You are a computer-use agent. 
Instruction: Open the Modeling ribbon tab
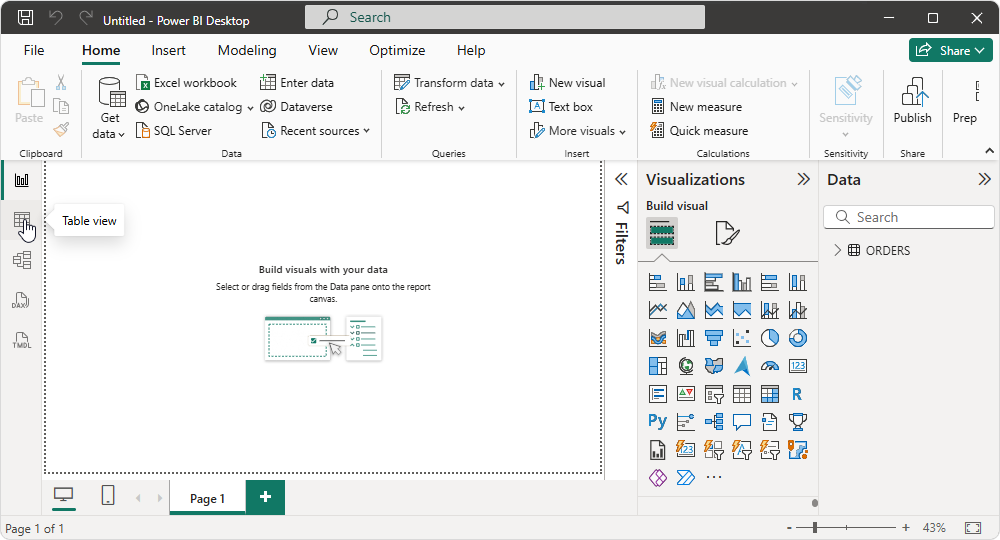point(247,50)
